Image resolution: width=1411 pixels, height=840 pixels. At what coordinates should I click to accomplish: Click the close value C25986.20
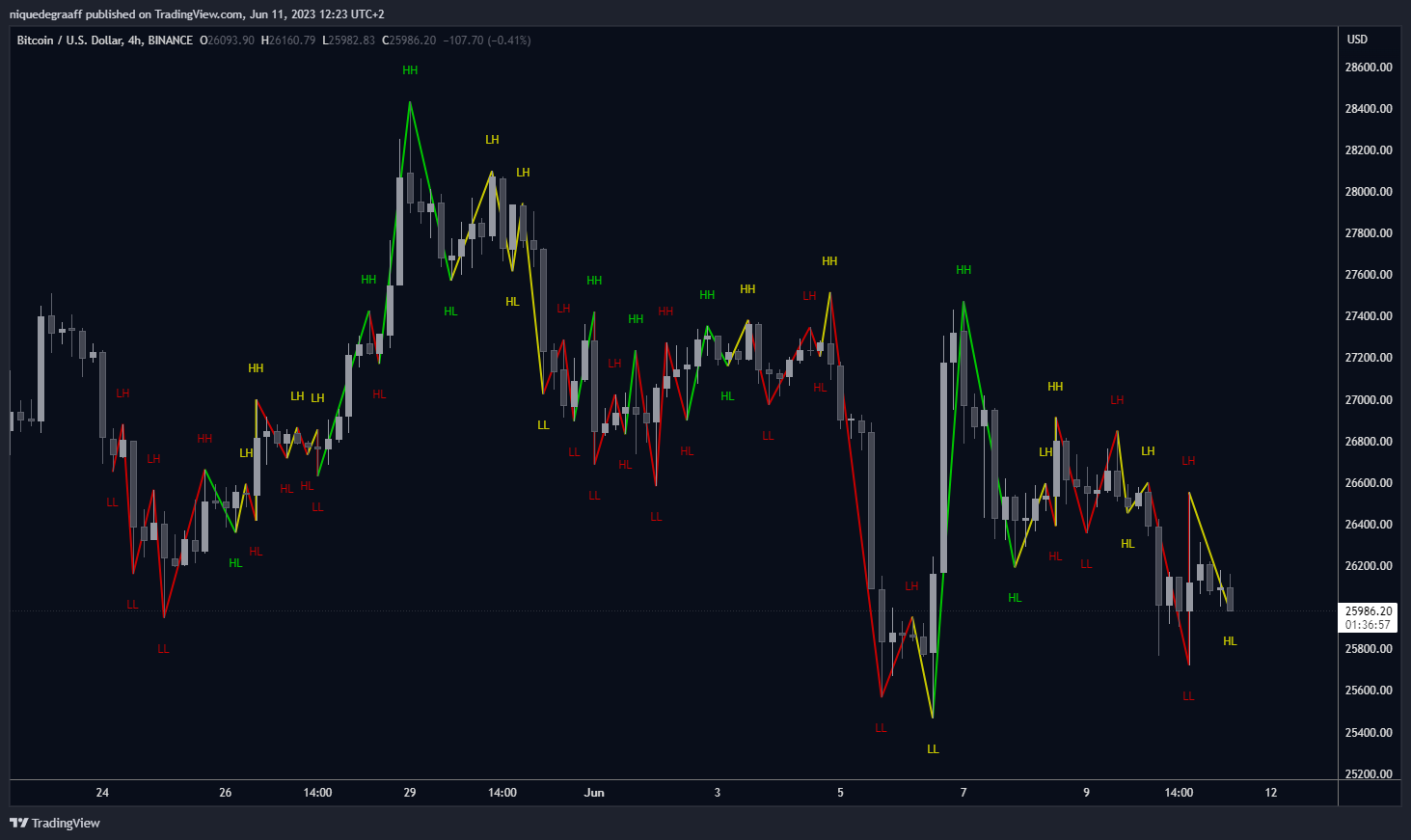click(x=409, y=41)
